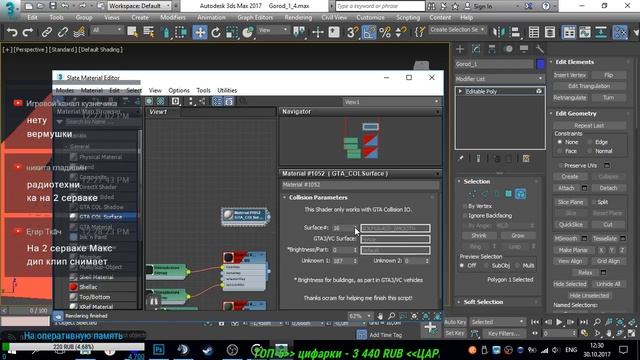Open Options menu in Slate Material Editor
The height and width of the screenshot is (360, 640).
pyautogui.click(x=179, y=90)
